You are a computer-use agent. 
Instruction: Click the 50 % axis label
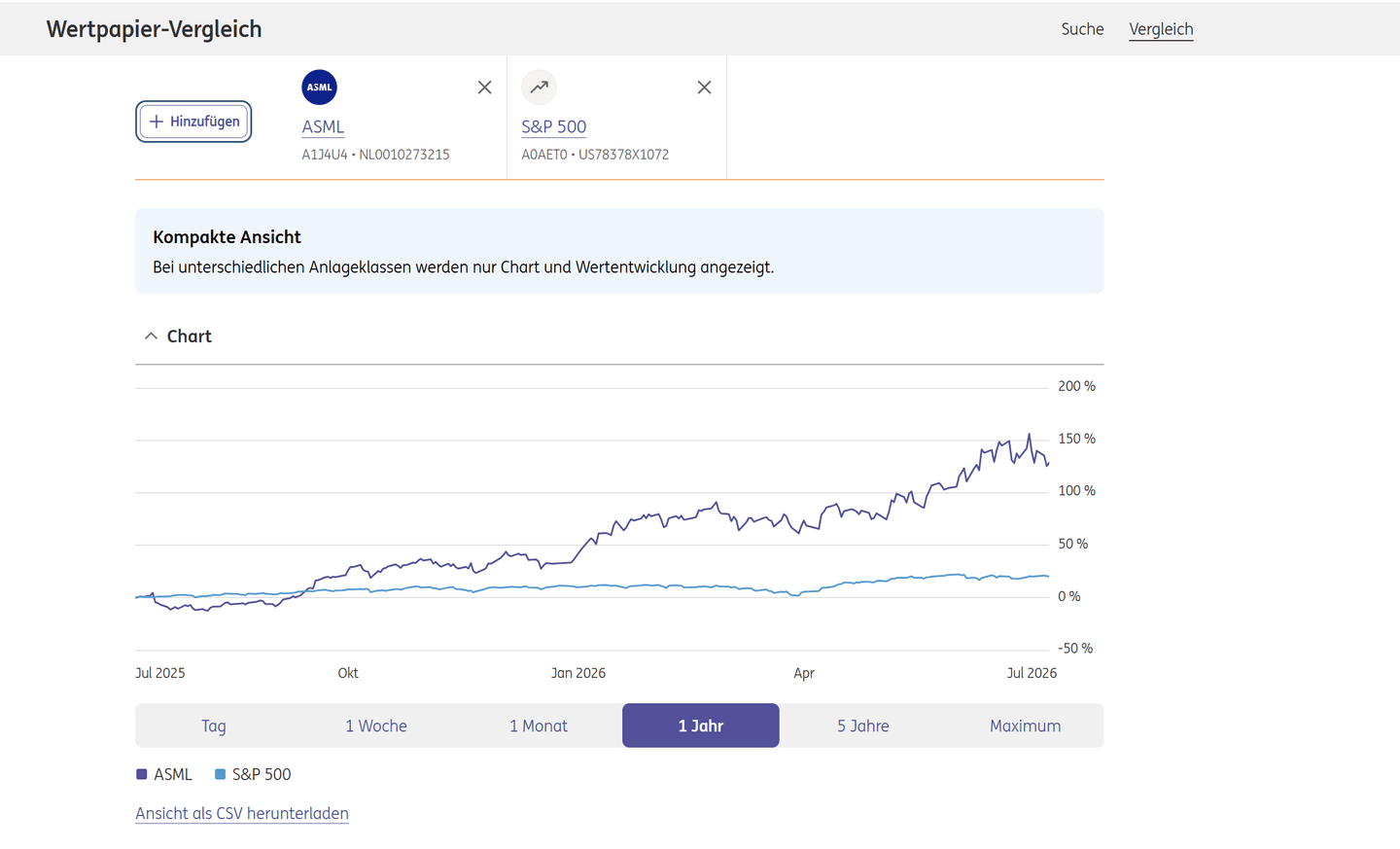click(x=1072, y=544)
